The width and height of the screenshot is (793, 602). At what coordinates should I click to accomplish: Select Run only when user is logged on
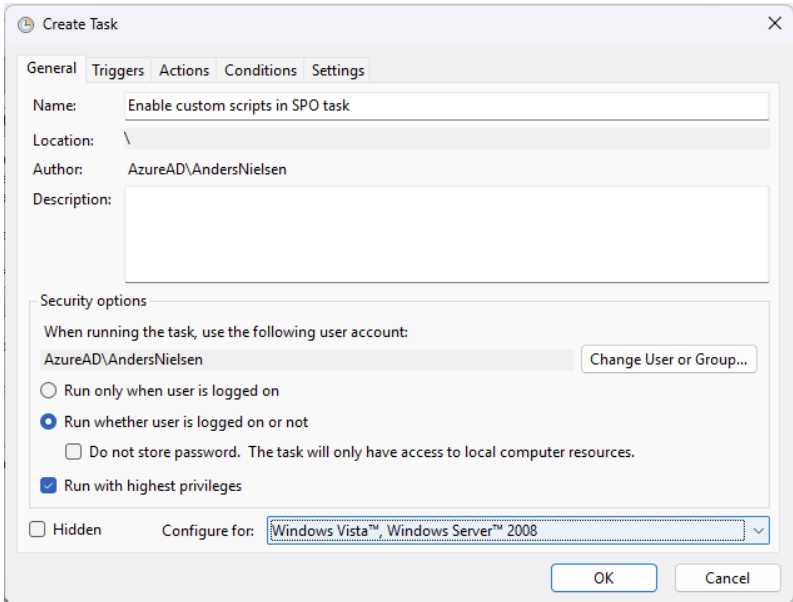[x=48, y=391]
